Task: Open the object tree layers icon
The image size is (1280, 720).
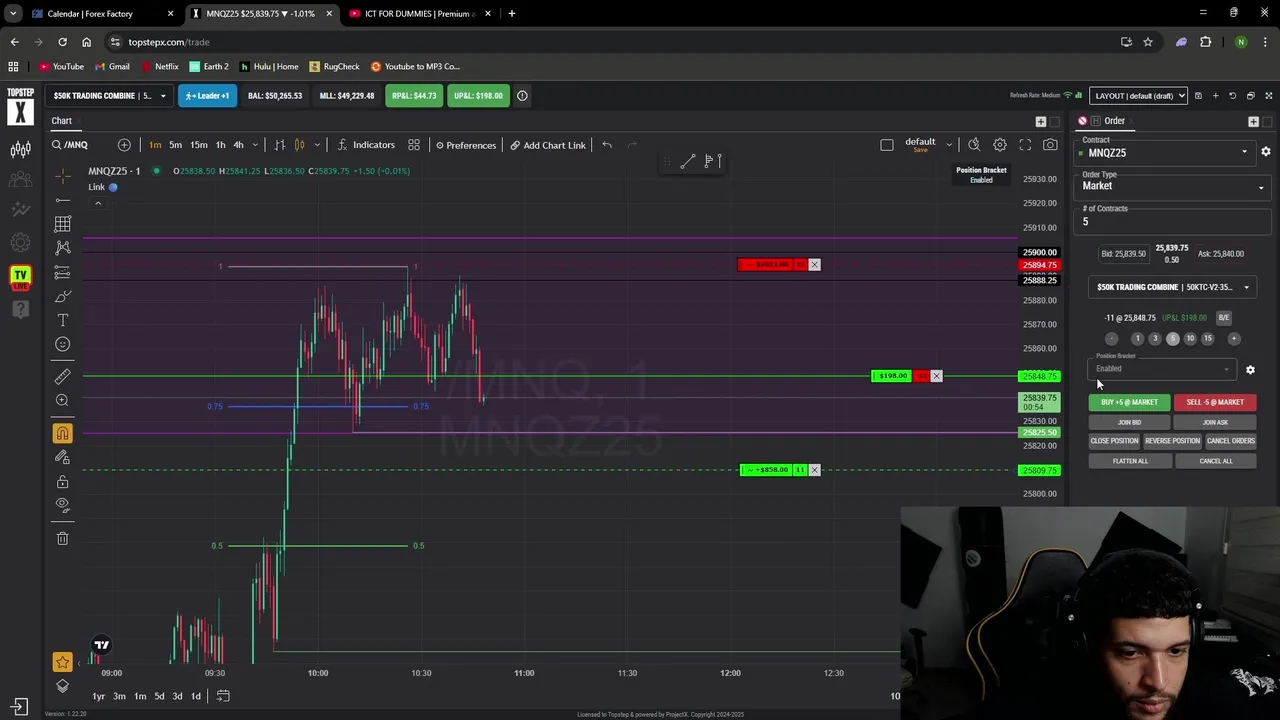Action: (x=63, y=686)
